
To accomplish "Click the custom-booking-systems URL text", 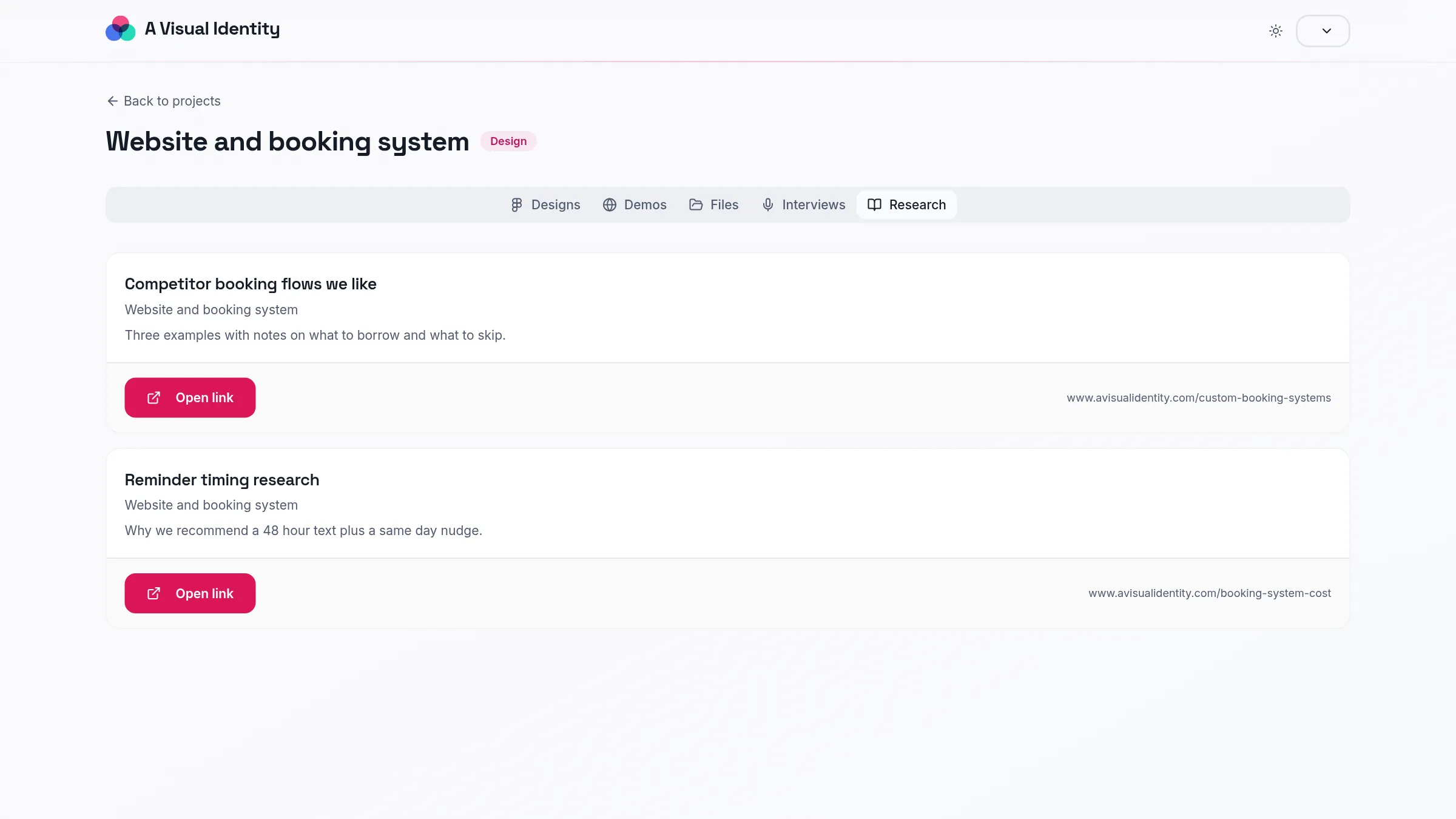I will point(1199,398).
